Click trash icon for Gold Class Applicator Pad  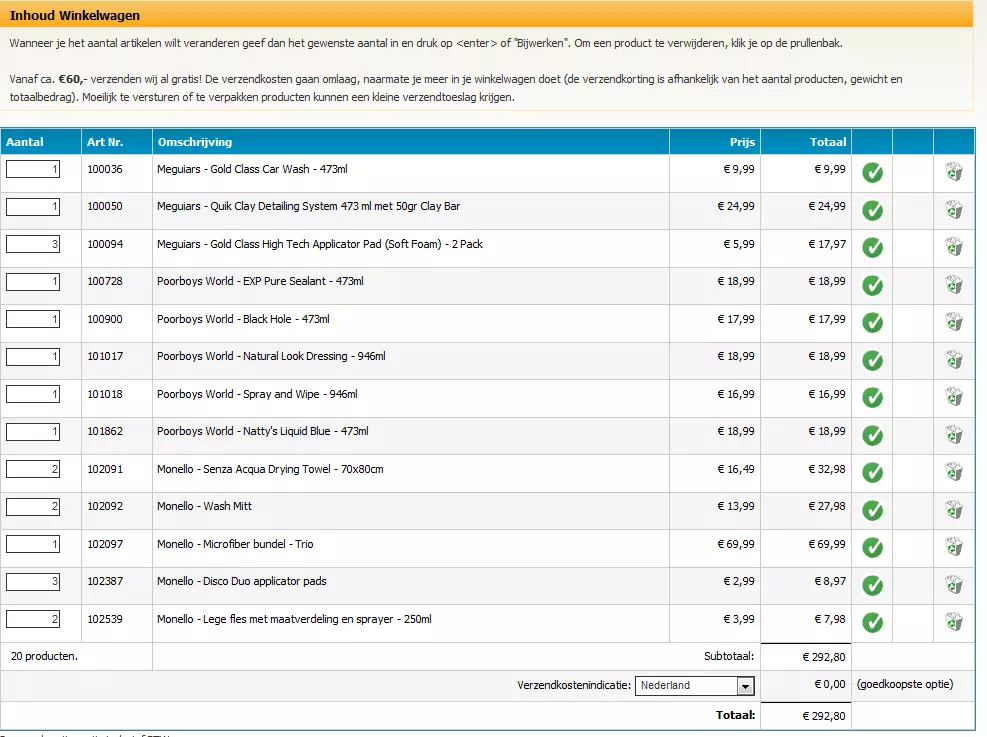[954, 246]
